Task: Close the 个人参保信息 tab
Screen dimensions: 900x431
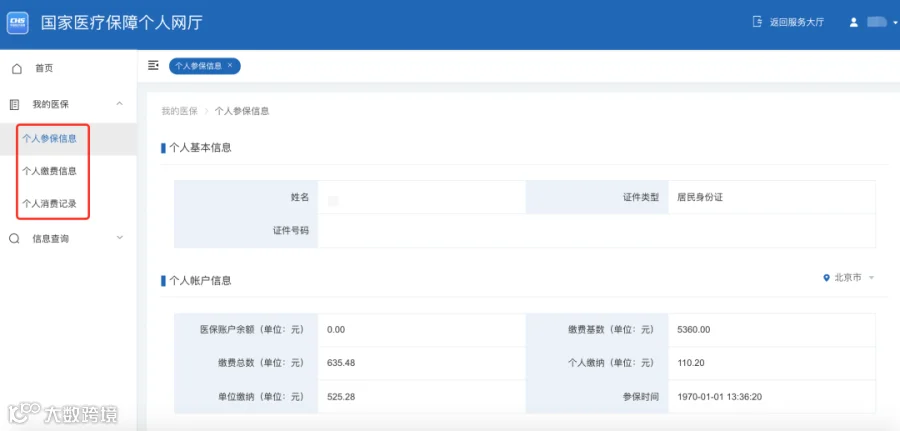Action: point(230,65)
